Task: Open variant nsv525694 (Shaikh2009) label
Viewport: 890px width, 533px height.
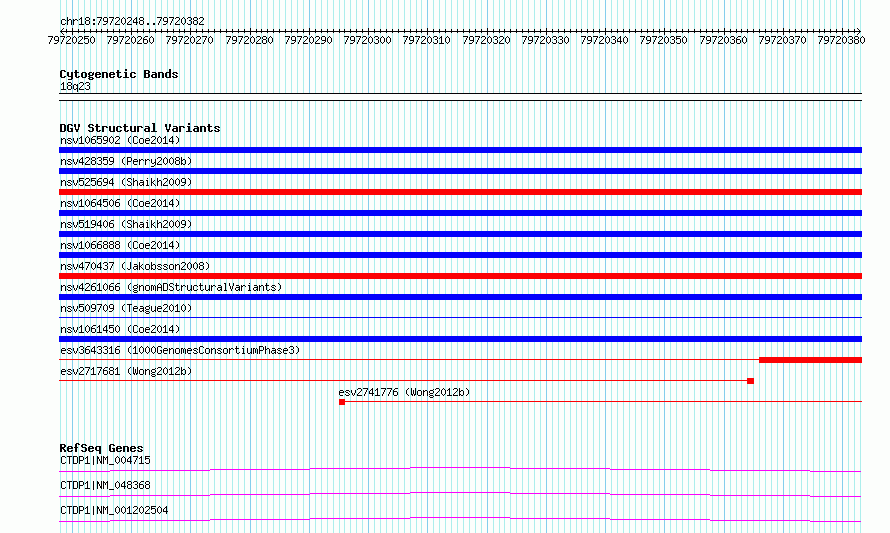Action: point(126,182)
